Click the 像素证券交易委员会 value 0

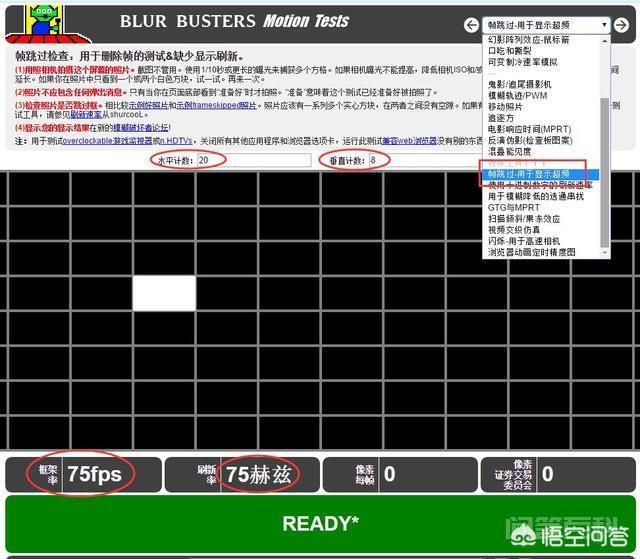547,475
